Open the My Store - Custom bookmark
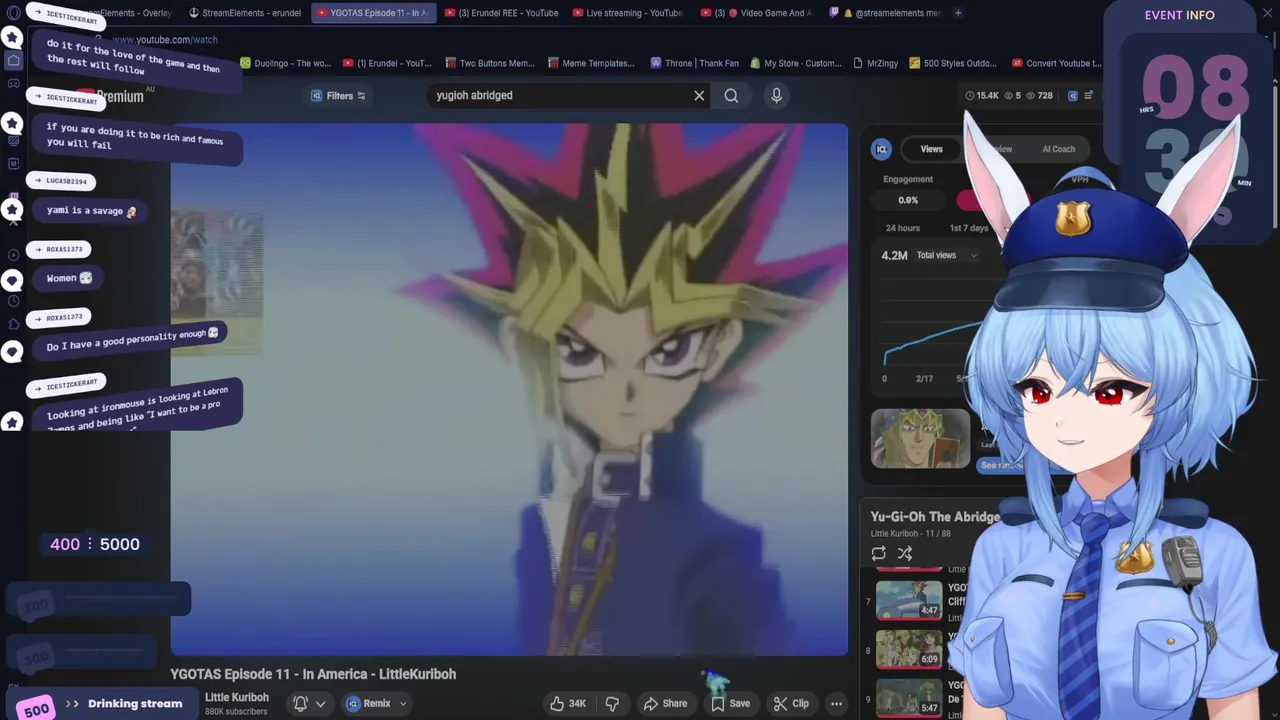Screen dimensions: 1280x720 click(794, 63)
